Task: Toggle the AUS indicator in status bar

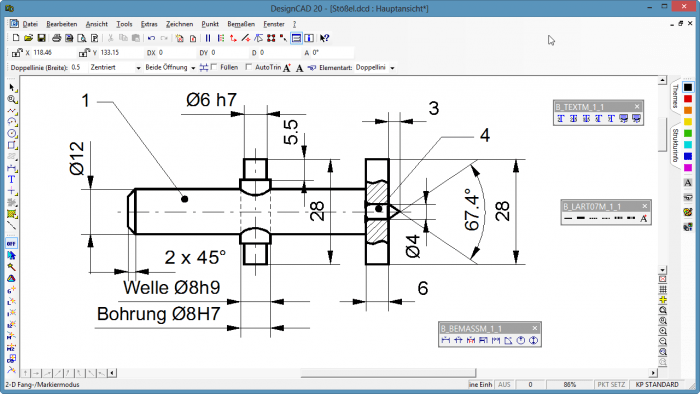Action: (x=504, y=385)
